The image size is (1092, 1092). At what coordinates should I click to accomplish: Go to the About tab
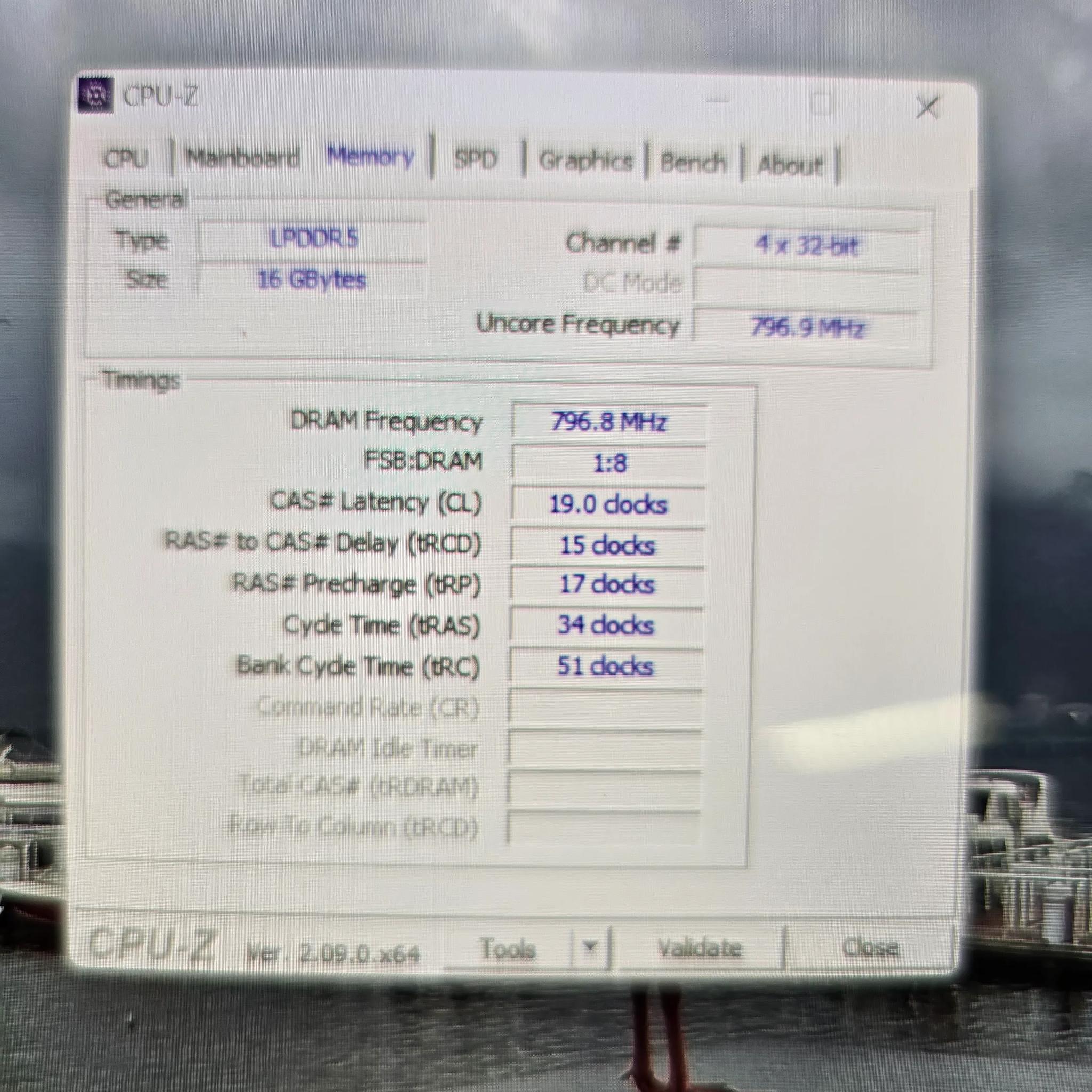(x=790, y=165)
